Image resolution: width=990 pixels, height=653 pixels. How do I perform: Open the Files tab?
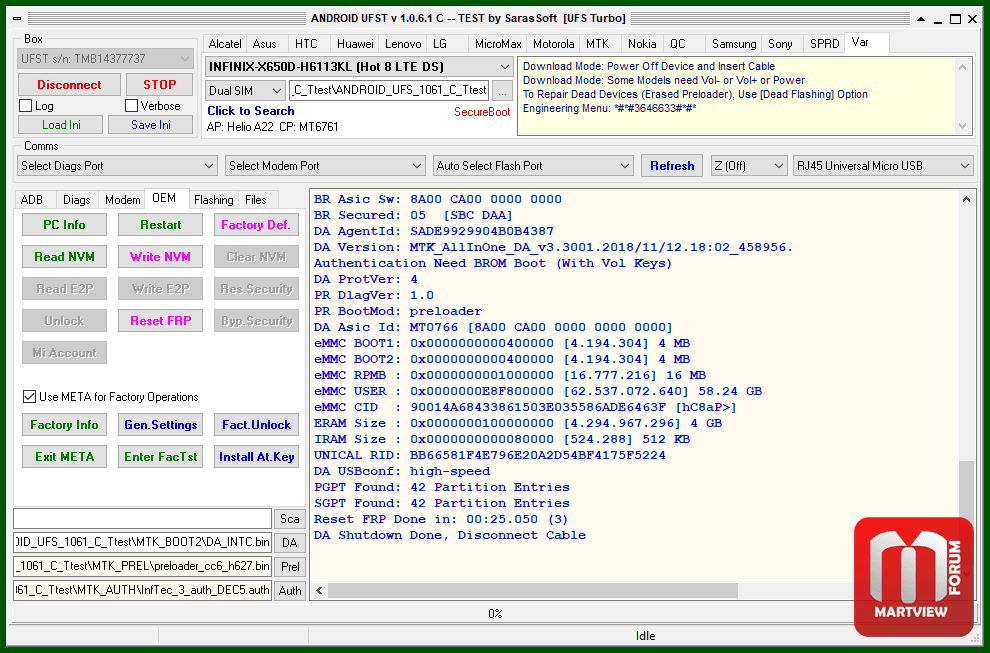point(256,200)
